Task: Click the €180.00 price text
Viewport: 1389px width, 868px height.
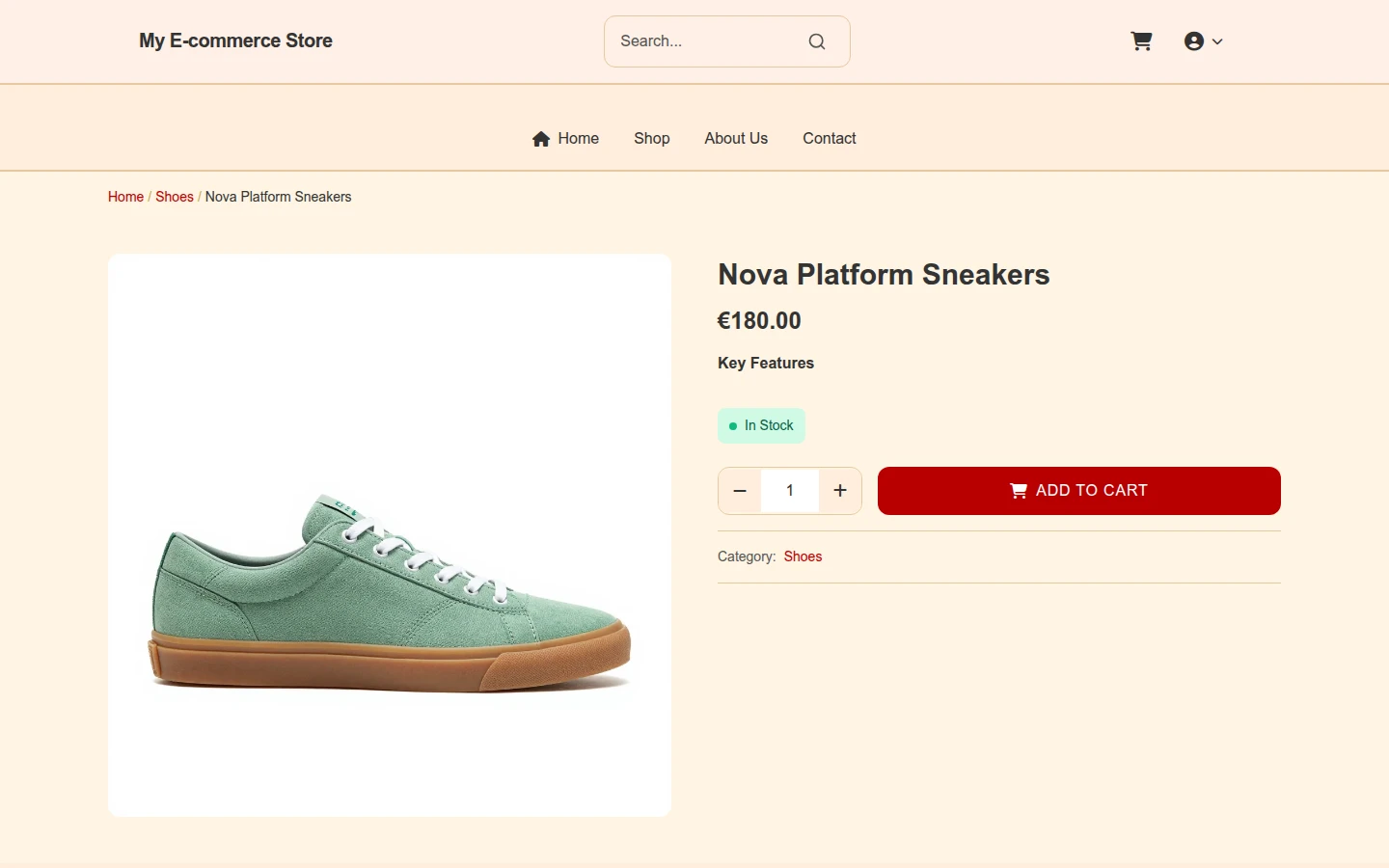Action: 759,321
